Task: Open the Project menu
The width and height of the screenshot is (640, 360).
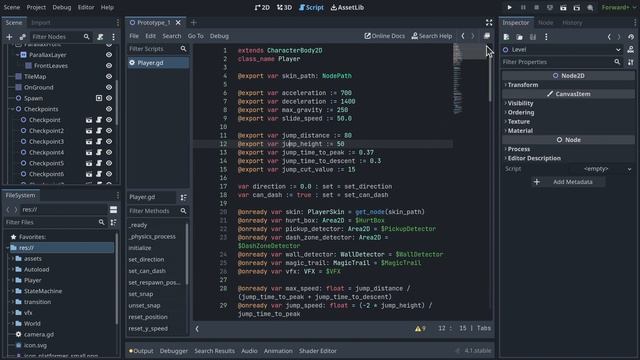Action: coord(36,7)
